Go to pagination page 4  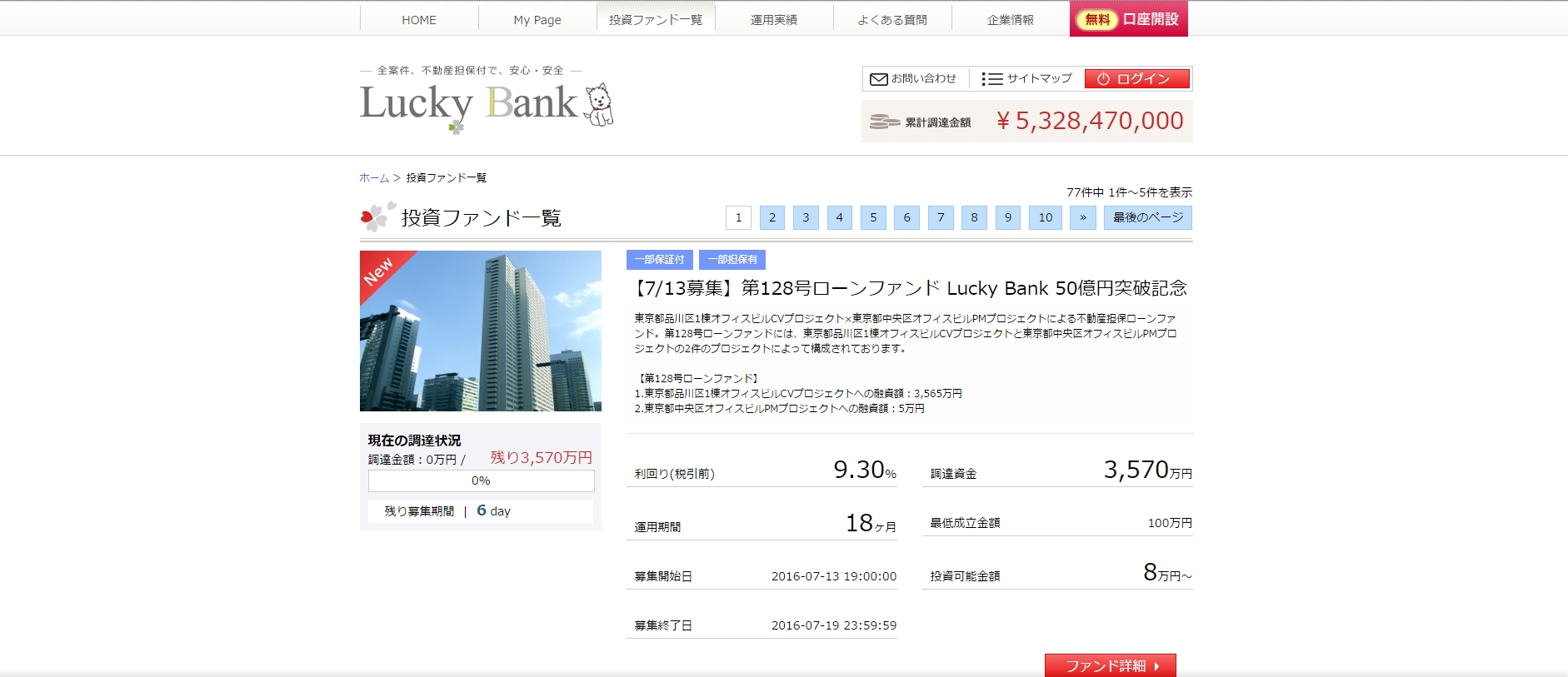point(840,217)
